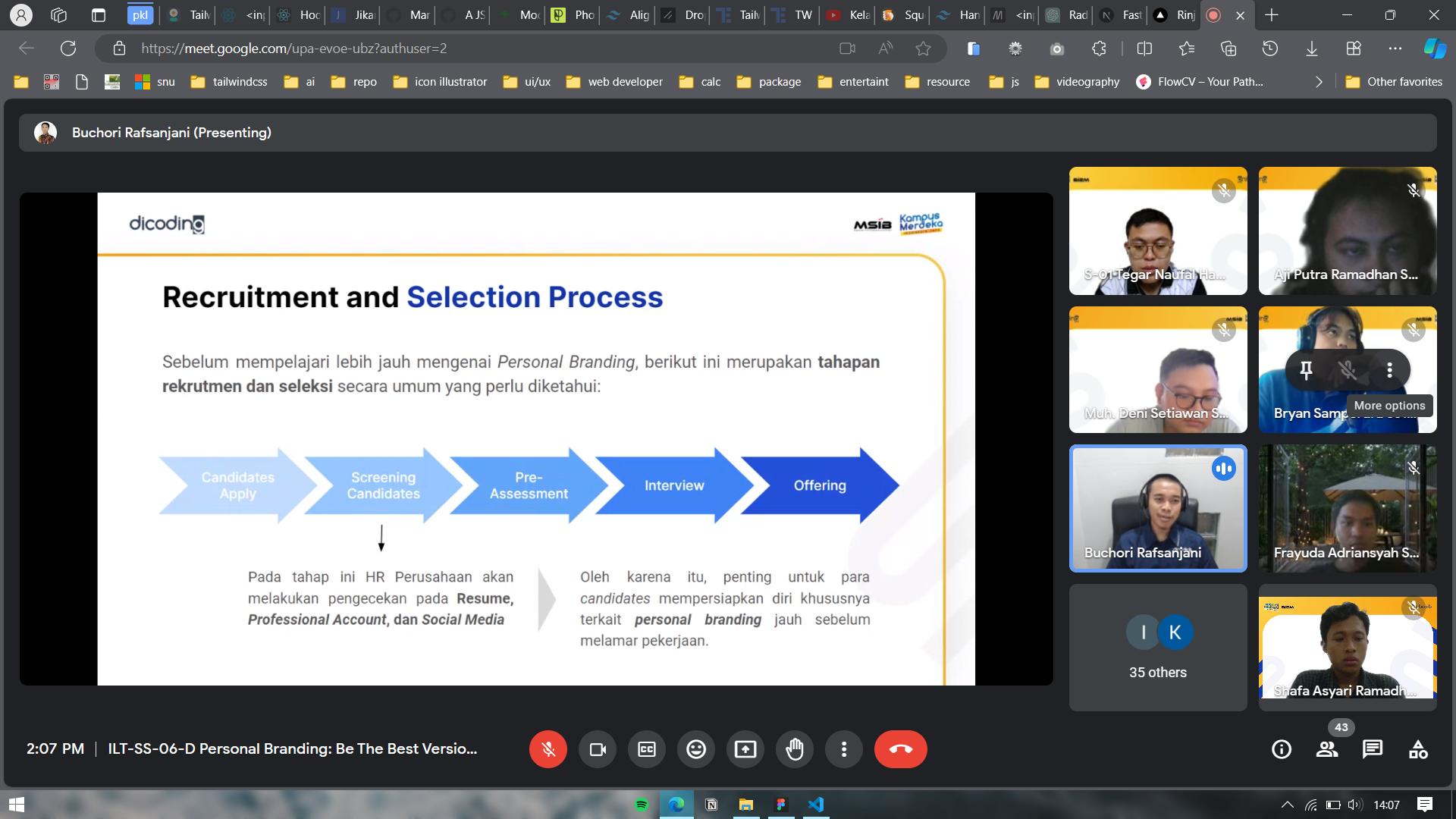Image resolution: width=1456 pixels, height=819 pixels.
Task: Expand the bookmarks bar overflow chevron
Action: click(x=1319, y=82)
